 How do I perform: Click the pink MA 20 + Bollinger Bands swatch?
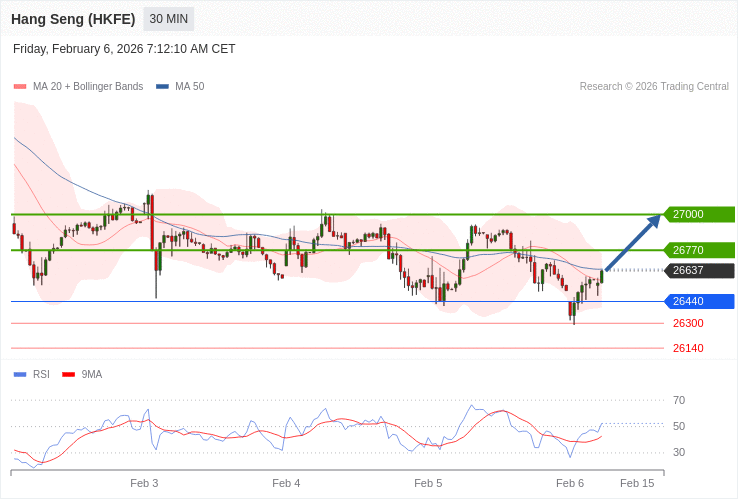tap(20, 87)
